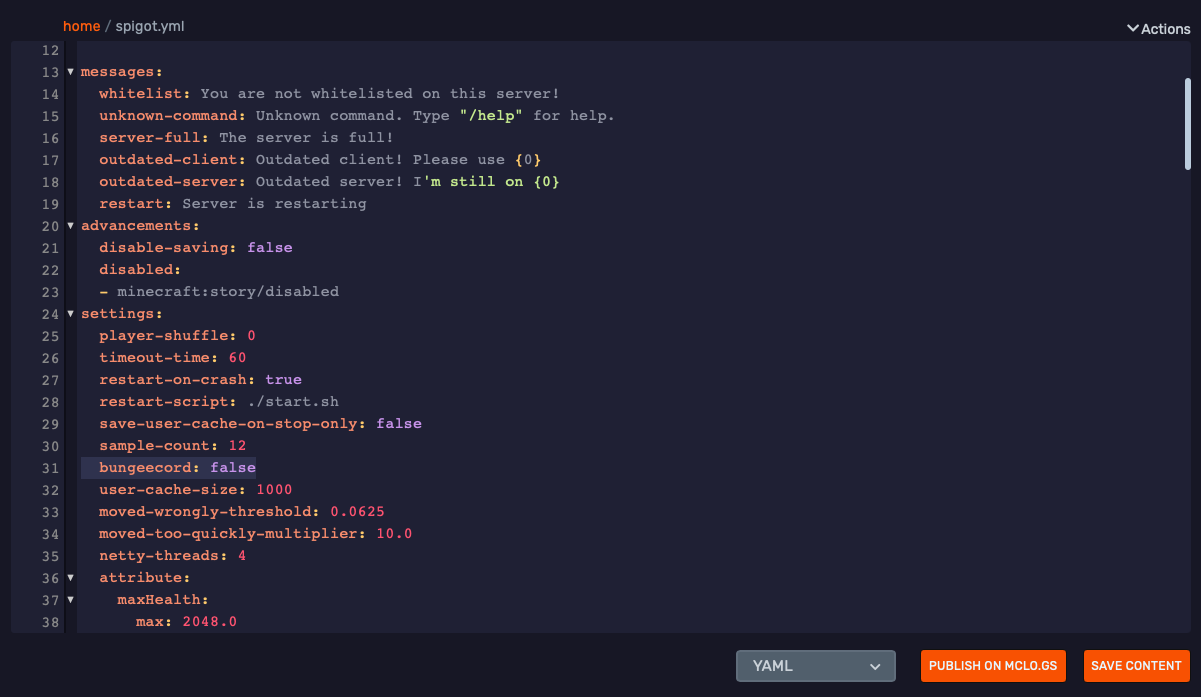Go to home breadcrumb link
This screenshot has width=1201, height=697.
[81, 26]
